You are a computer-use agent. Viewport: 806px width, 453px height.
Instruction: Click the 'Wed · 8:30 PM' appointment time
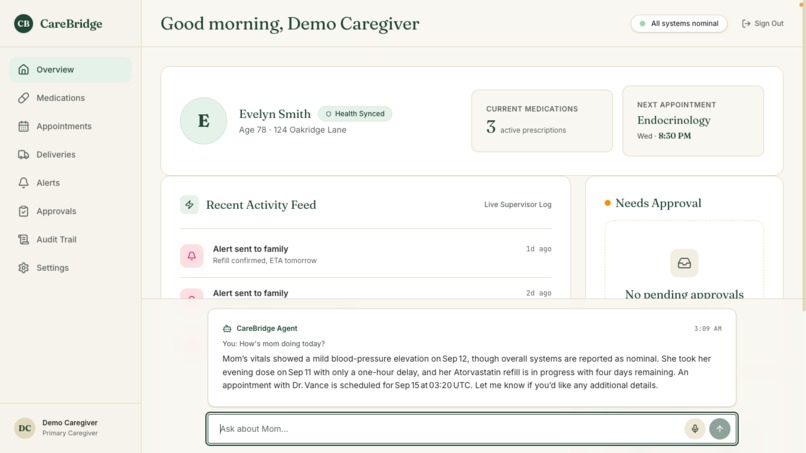[x=664, y=136]
